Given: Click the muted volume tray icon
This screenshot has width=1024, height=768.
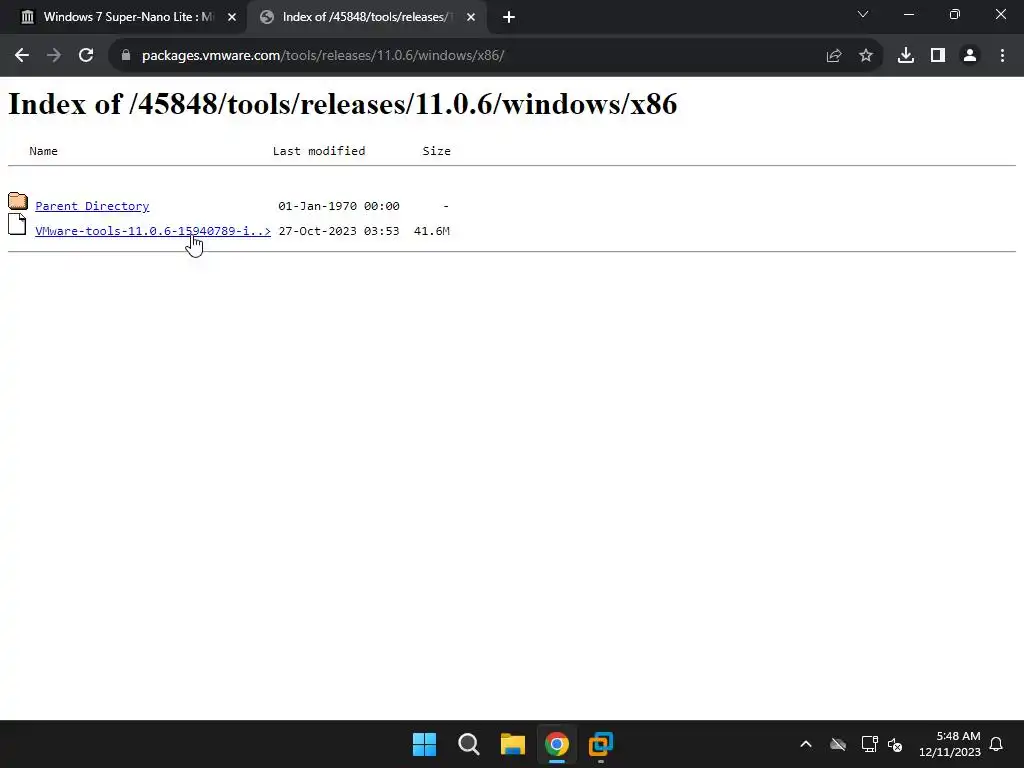Looking at the screenshot, I should [895, 744].
